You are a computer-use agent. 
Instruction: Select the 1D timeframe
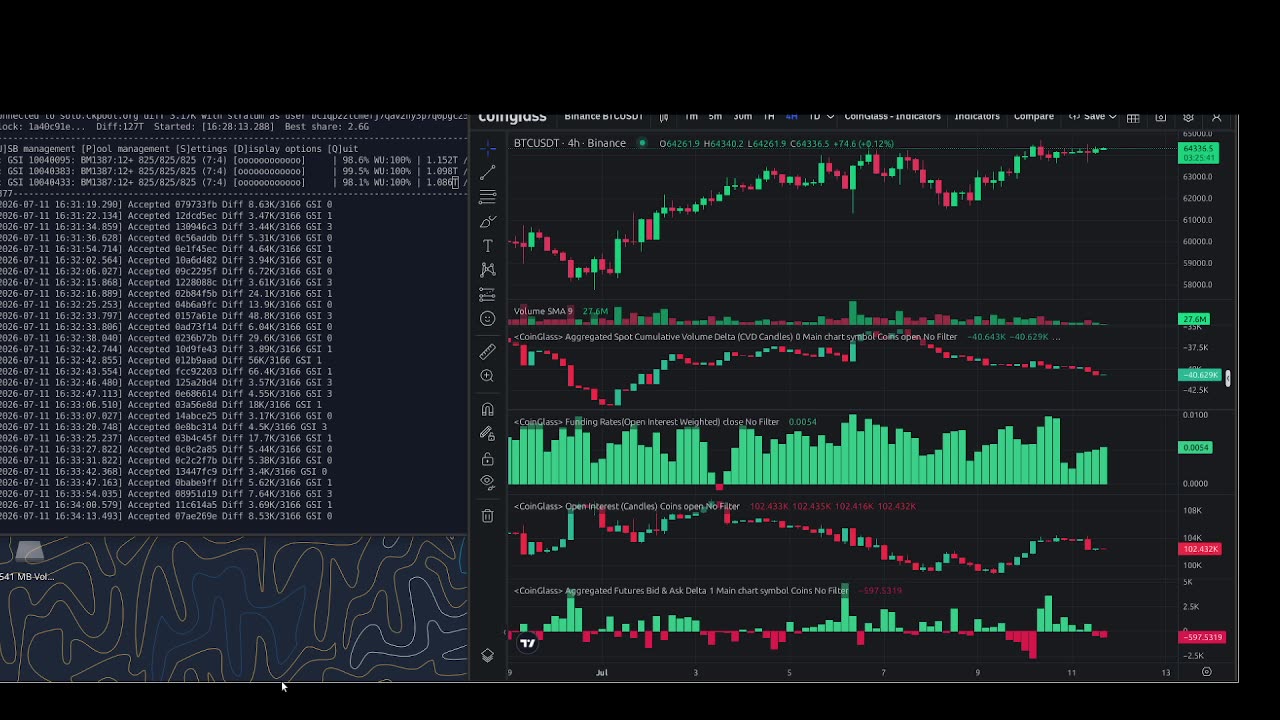pos(814,117)
